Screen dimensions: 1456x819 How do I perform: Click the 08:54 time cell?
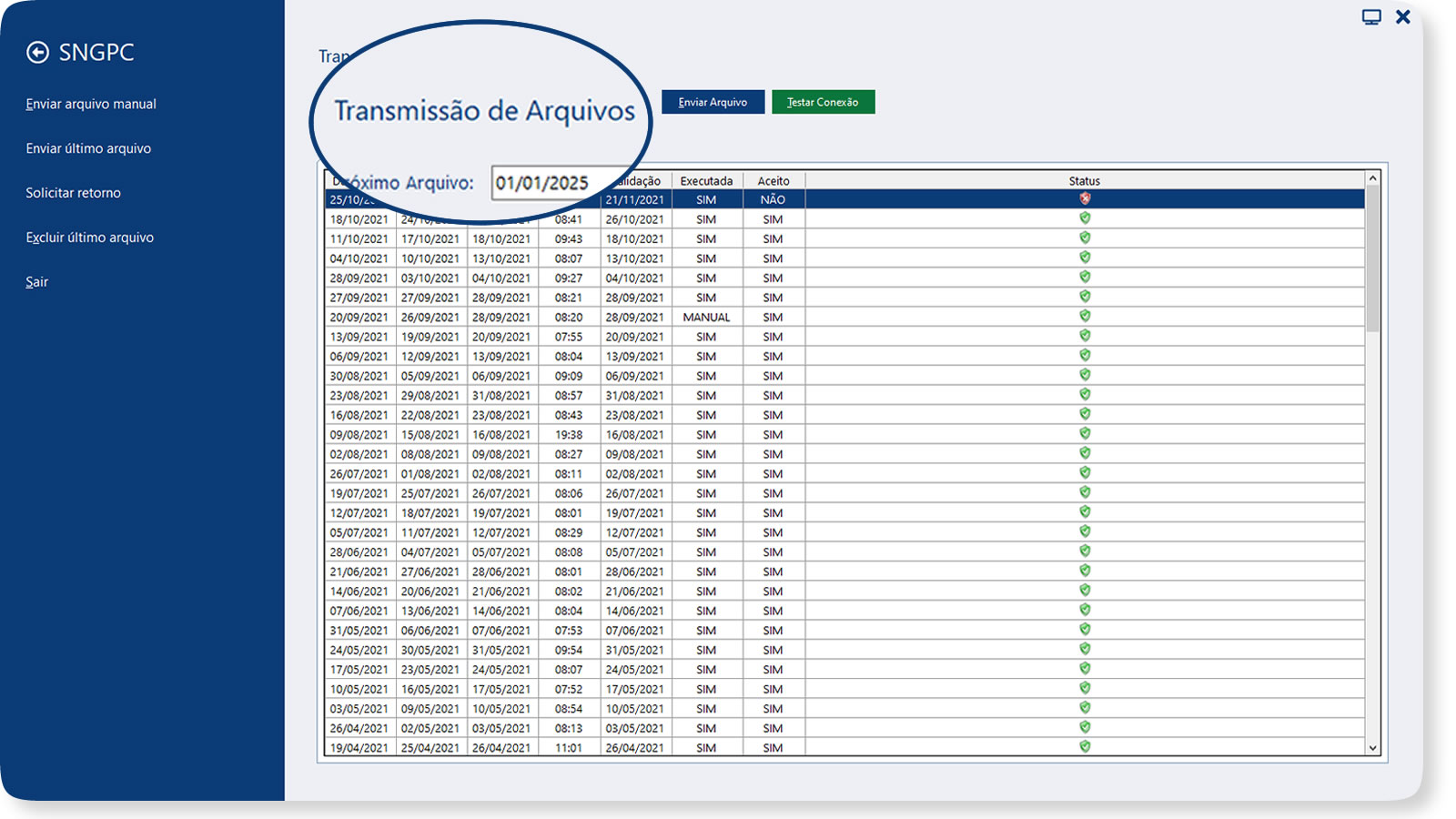[x=569, y=709]
